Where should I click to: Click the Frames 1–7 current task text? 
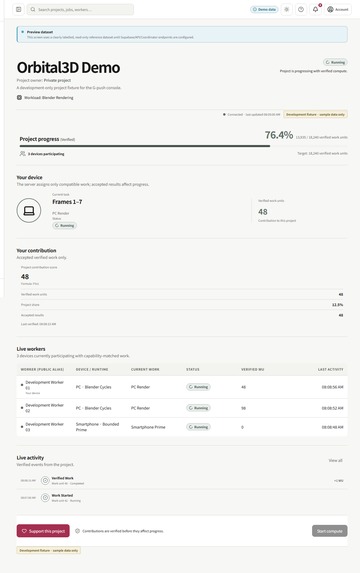(67, 202)
